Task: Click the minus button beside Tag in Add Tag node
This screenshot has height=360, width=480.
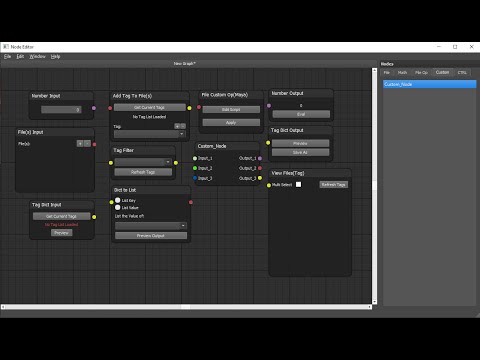Action: point(183,126)
